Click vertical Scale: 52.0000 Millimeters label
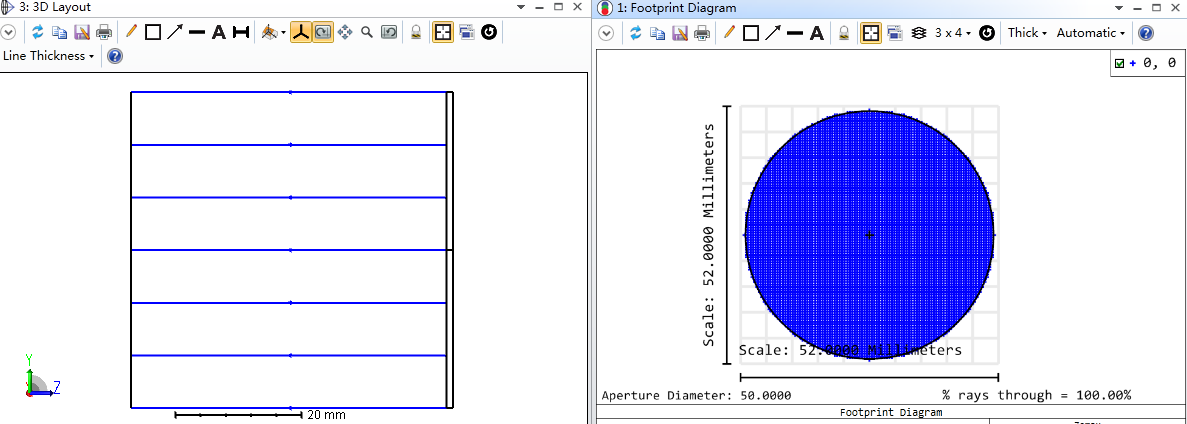Image resolution: width=1187 pixels, height=424 pixels. coord(709,234)
